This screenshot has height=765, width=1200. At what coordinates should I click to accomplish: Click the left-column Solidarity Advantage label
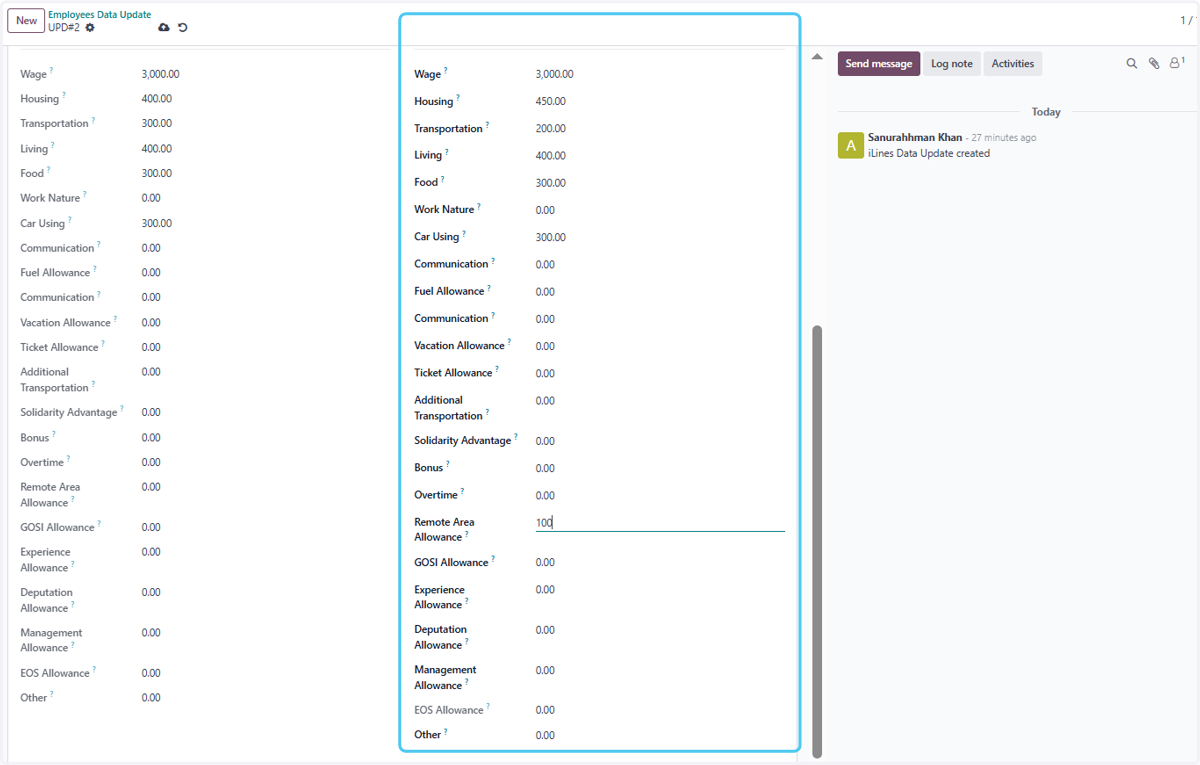coord(69,412)
